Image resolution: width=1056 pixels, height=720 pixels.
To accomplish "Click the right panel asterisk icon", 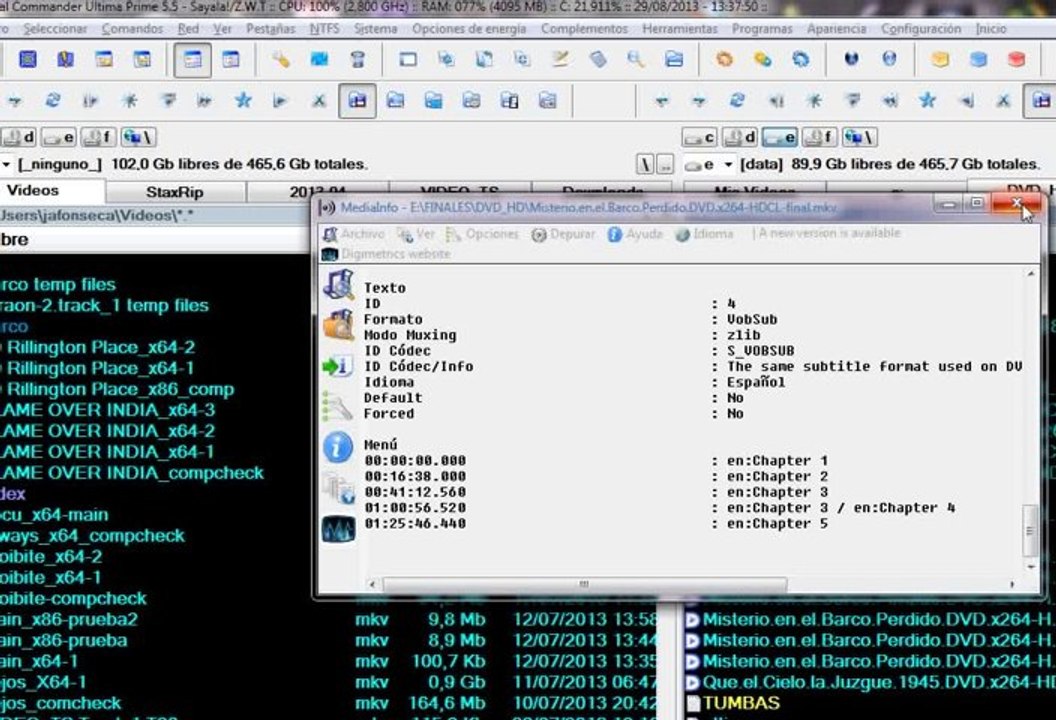I will 814,101.
